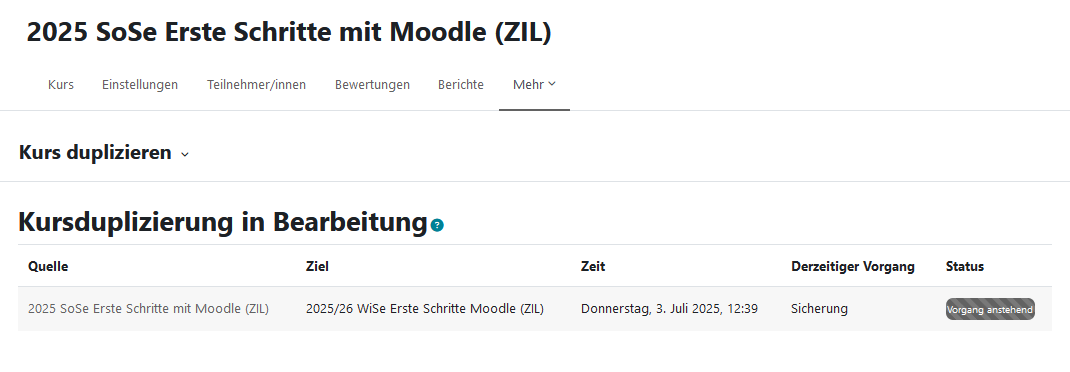The height and width of the screenshot is (372, 1070).
Task: Select the Bewertungen tab
Action: [373, 85]
